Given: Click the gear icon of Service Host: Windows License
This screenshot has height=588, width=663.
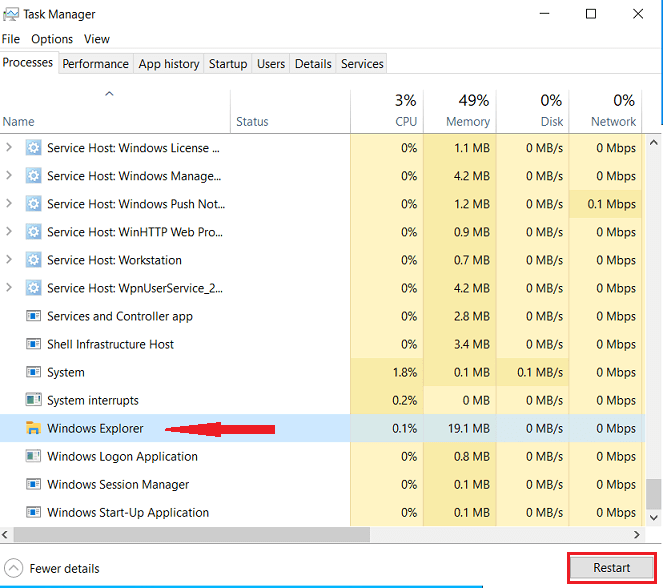Looking at the screenshot, I should click(33, 148).
